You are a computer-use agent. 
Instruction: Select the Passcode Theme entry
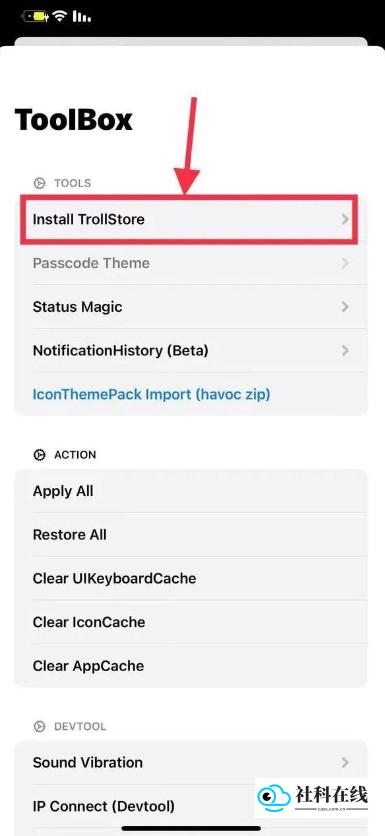tap(191, 263)
